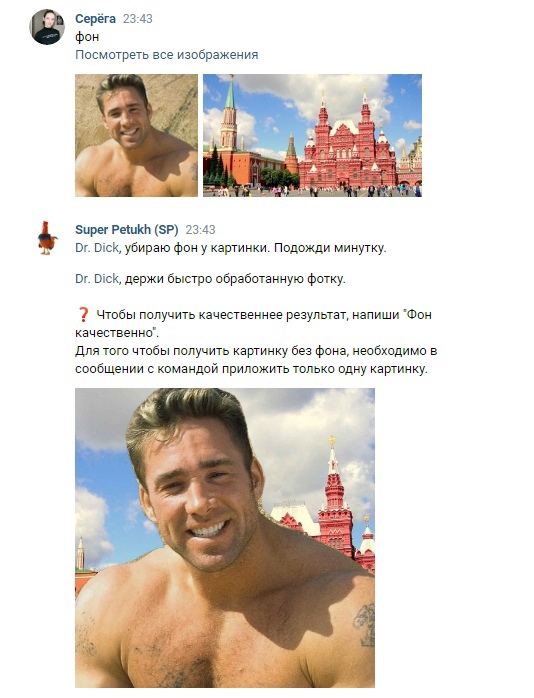534x698 pixels.
Task: Select the фон message text from Серёга
Action: 87,37
